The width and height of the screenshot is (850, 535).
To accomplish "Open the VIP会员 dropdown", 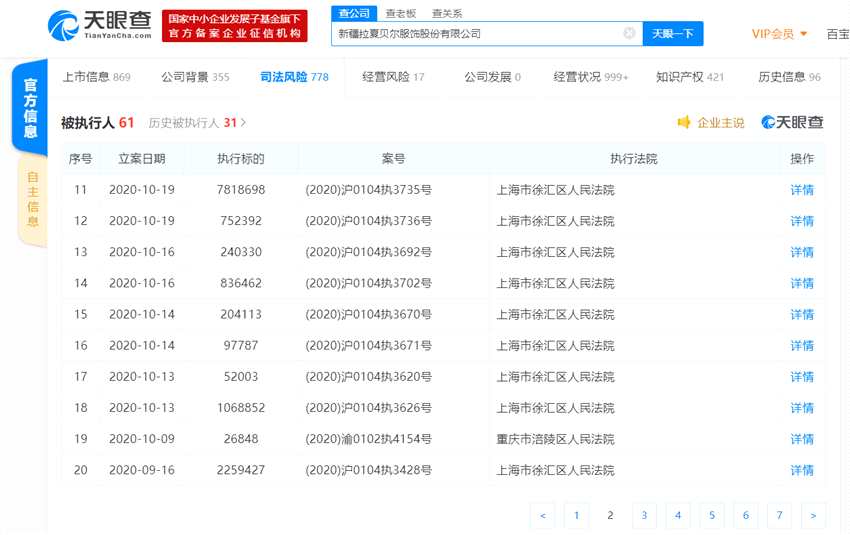I will click(x=780, y=34).
